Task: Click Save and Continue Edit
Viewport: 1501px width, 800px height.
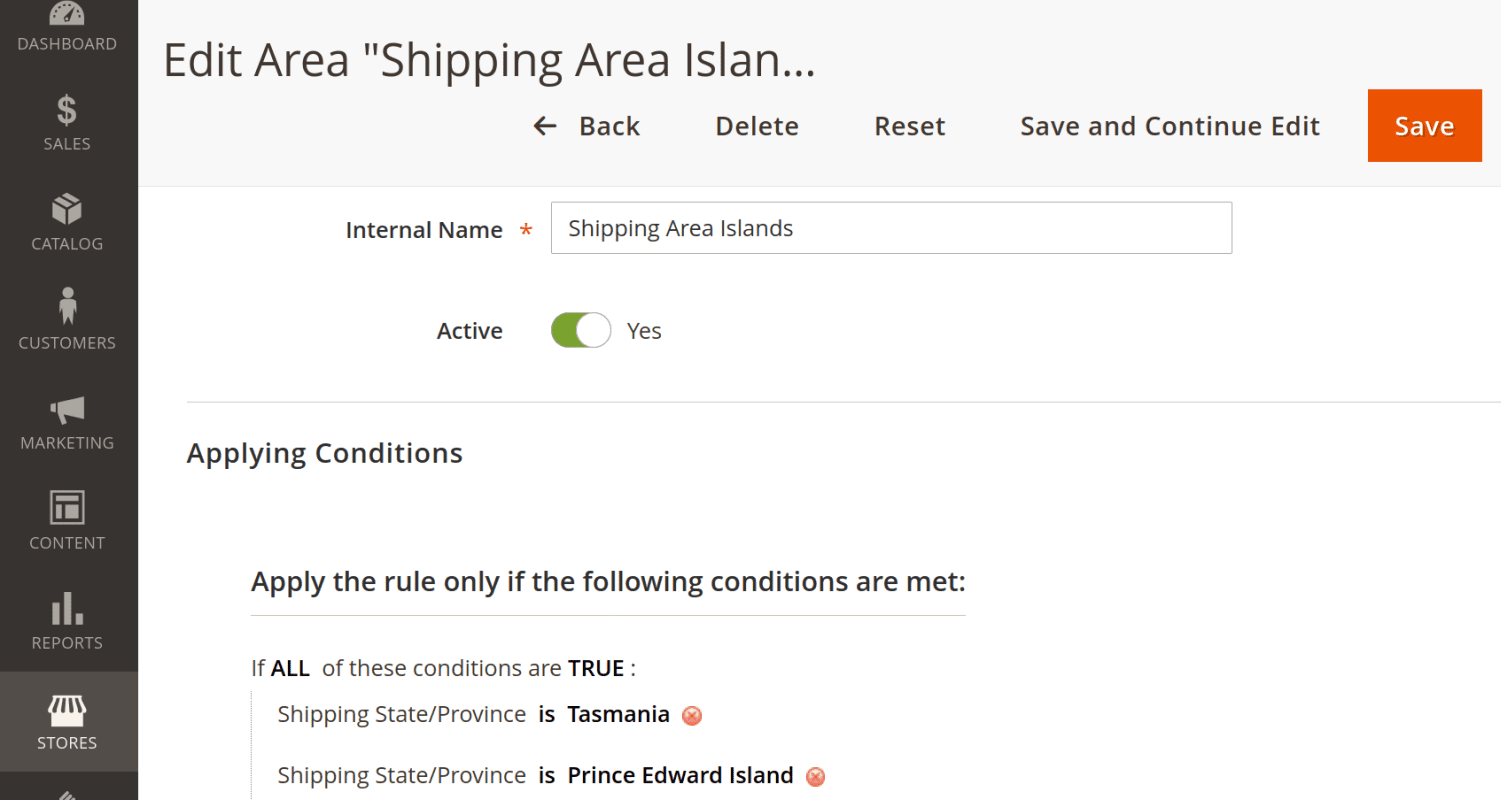Action: pos(1170,126)
